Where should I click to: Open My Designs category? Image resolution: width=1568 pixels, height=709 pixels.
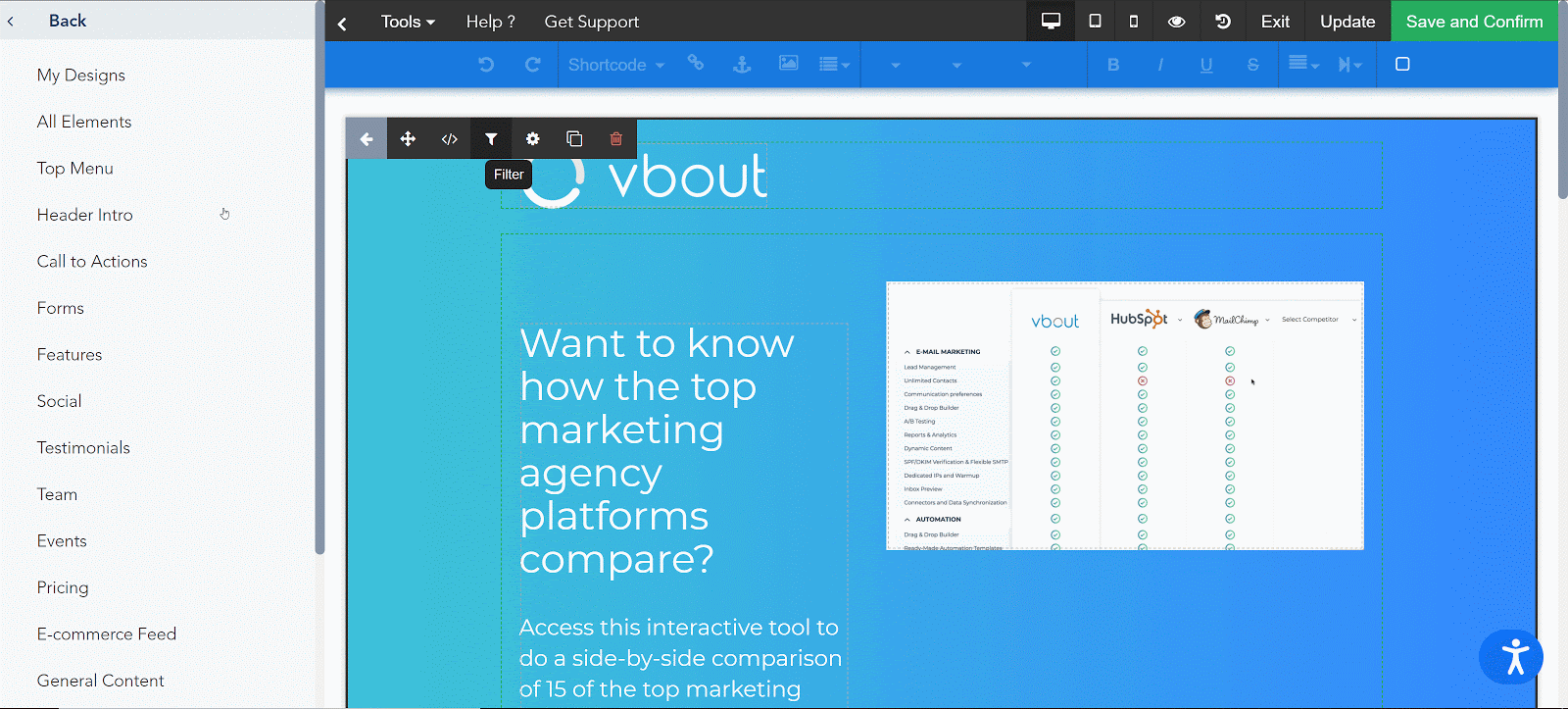[x=81, y=76]
